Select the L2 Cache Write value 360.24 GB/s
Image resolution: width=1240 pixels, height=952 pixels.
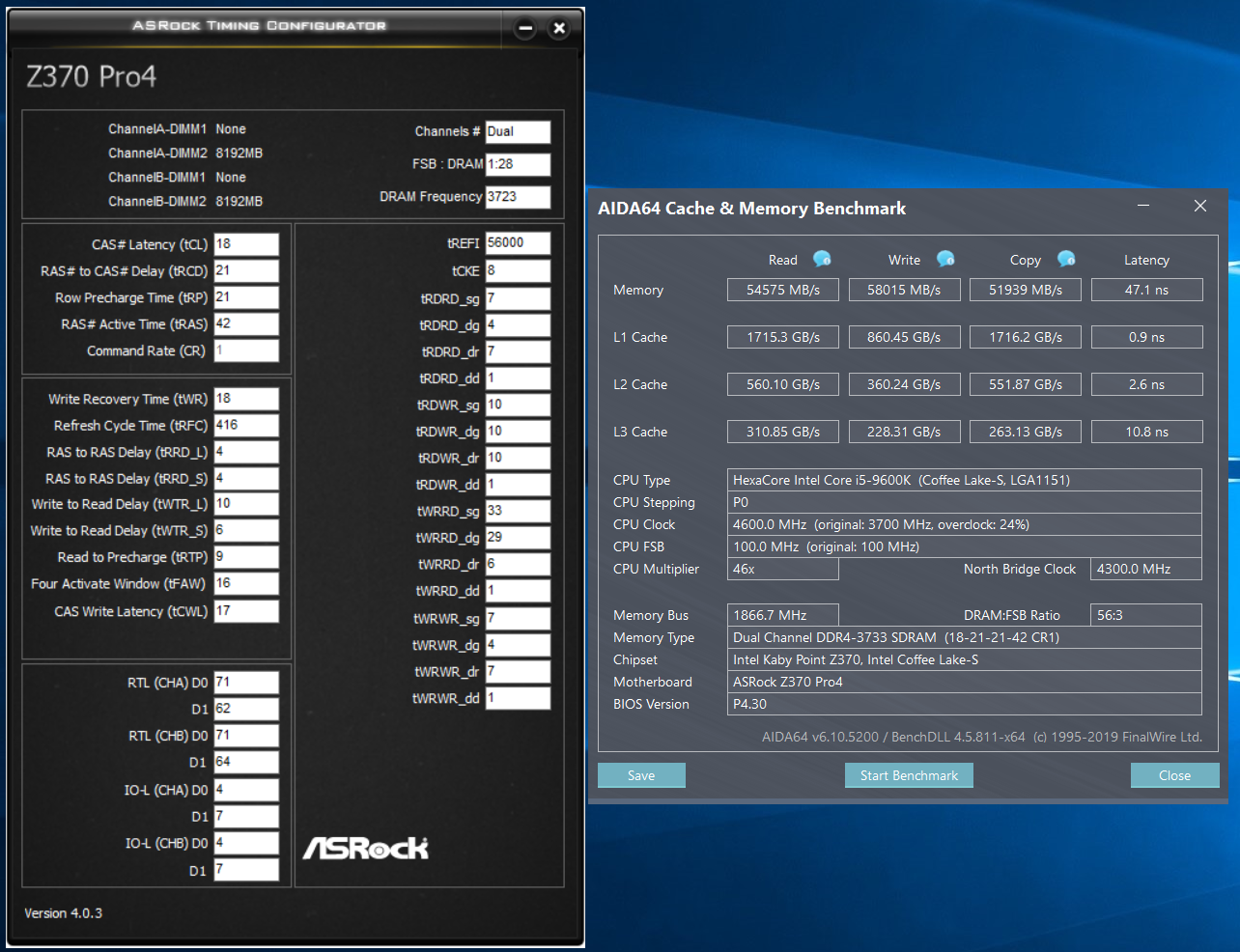coord(904,384)
